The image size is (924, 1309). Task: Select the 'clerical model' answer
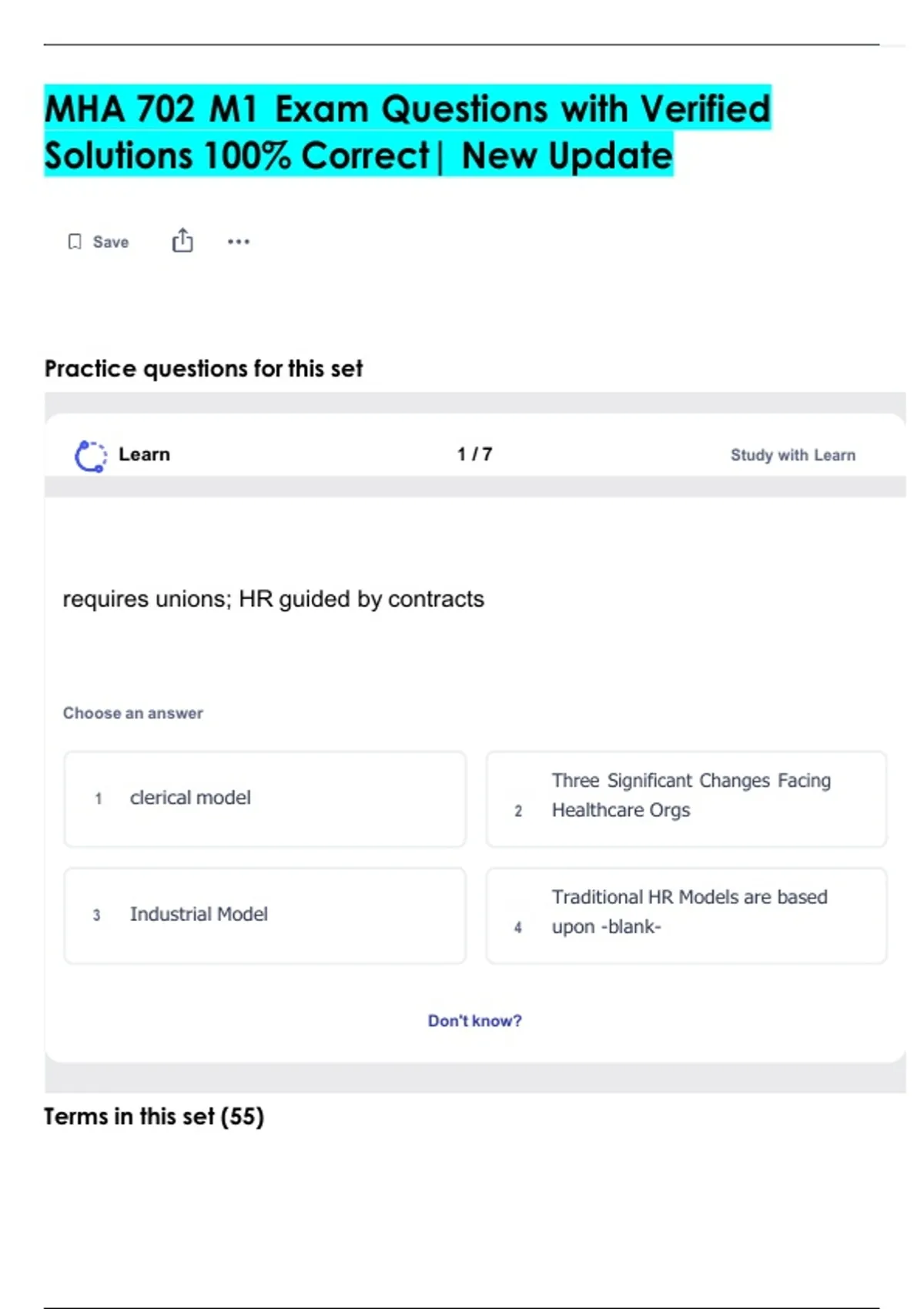265,798
